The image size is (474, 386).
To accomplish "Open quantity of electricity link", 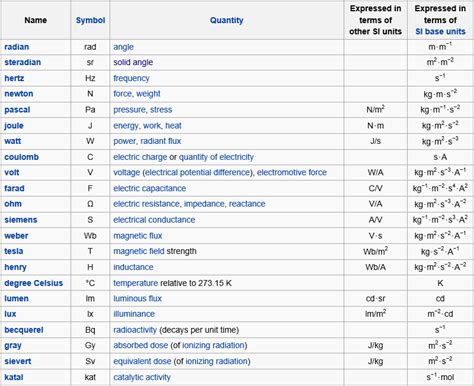I will (x=216, y=157).
